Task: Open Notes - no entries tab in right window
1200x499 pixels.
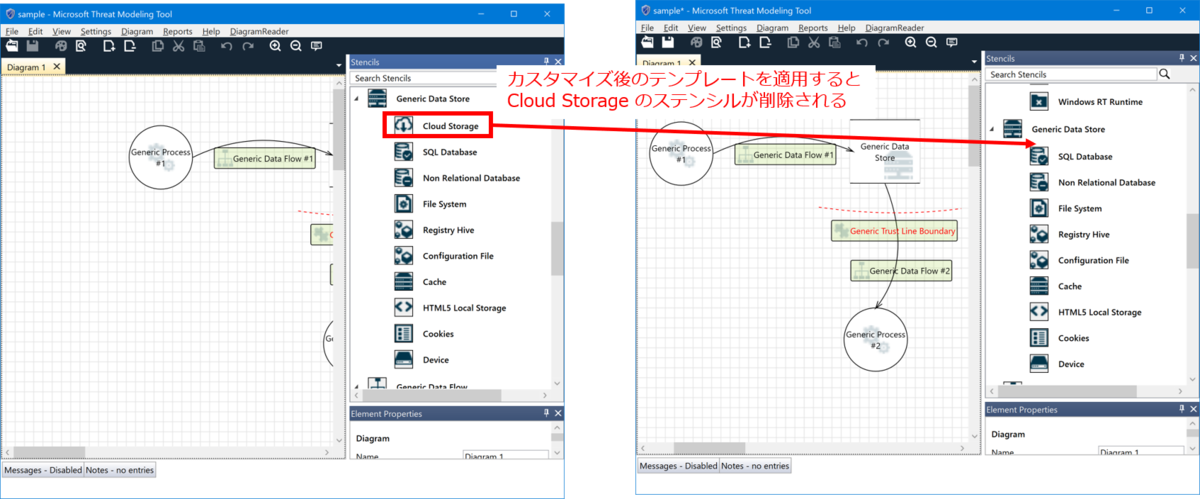Action: pos(755,465)
